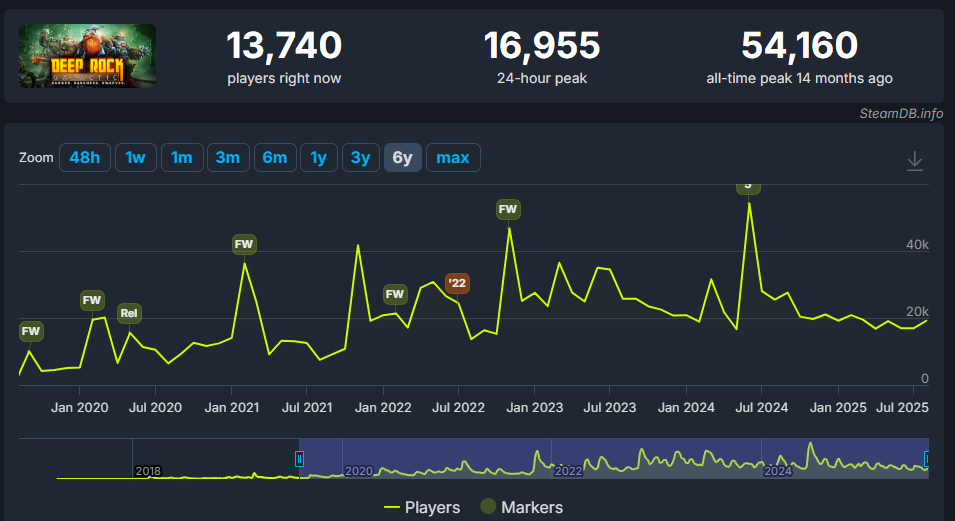This screenshot has height=521, width=955.
Task: Click the 2018 label in the navigator
Action: coord(148,471)
